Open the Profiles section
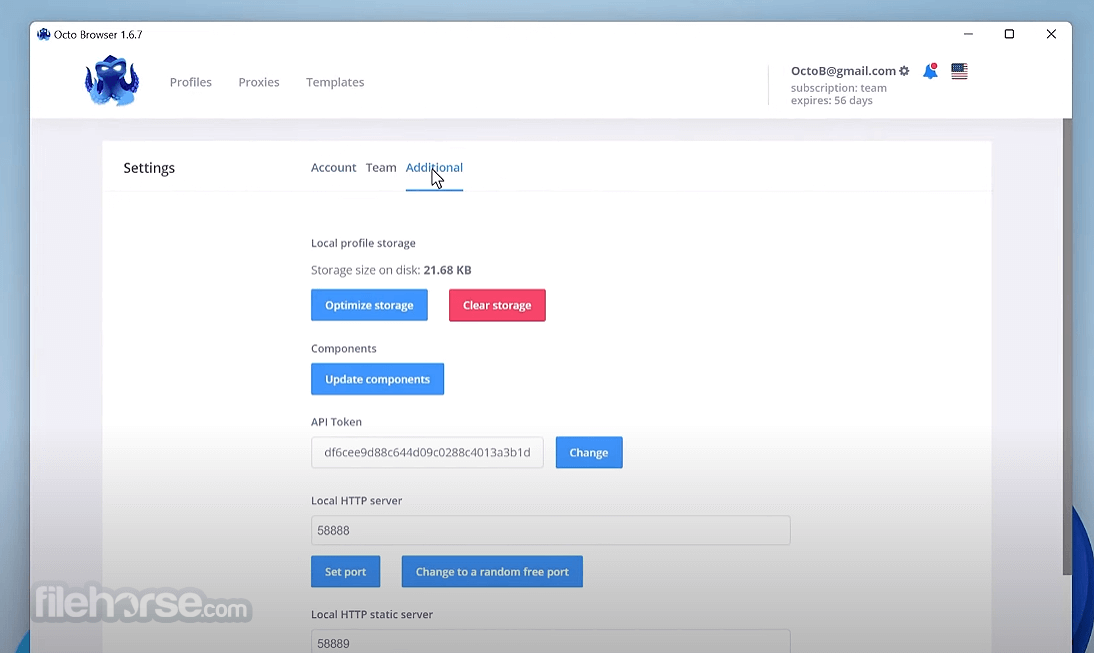The width and height of the screenshot is (1094, 653). pyautogui.click(x=190, y=82)
